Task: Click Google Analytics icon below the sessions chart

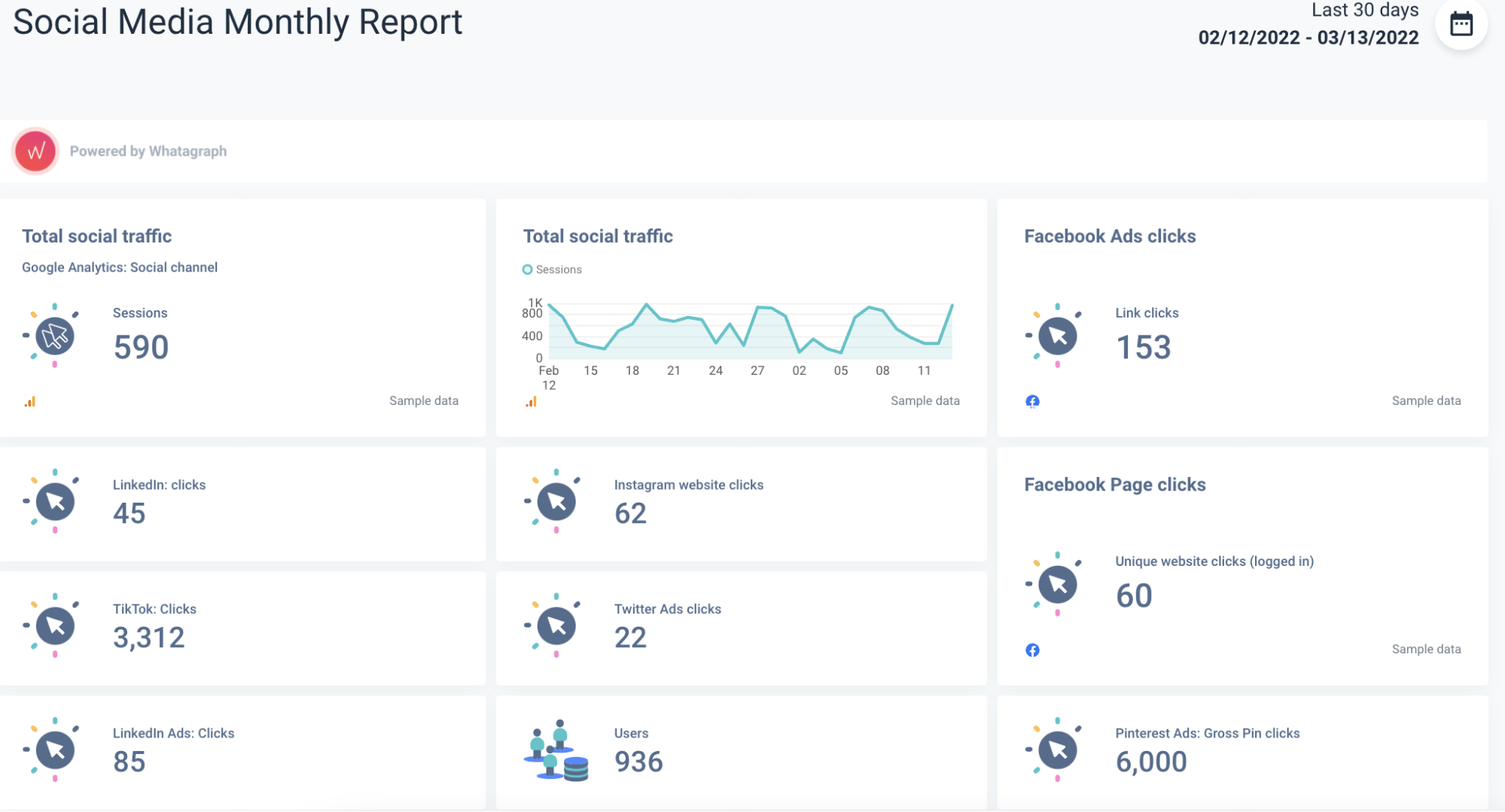Action: point(532,402)
